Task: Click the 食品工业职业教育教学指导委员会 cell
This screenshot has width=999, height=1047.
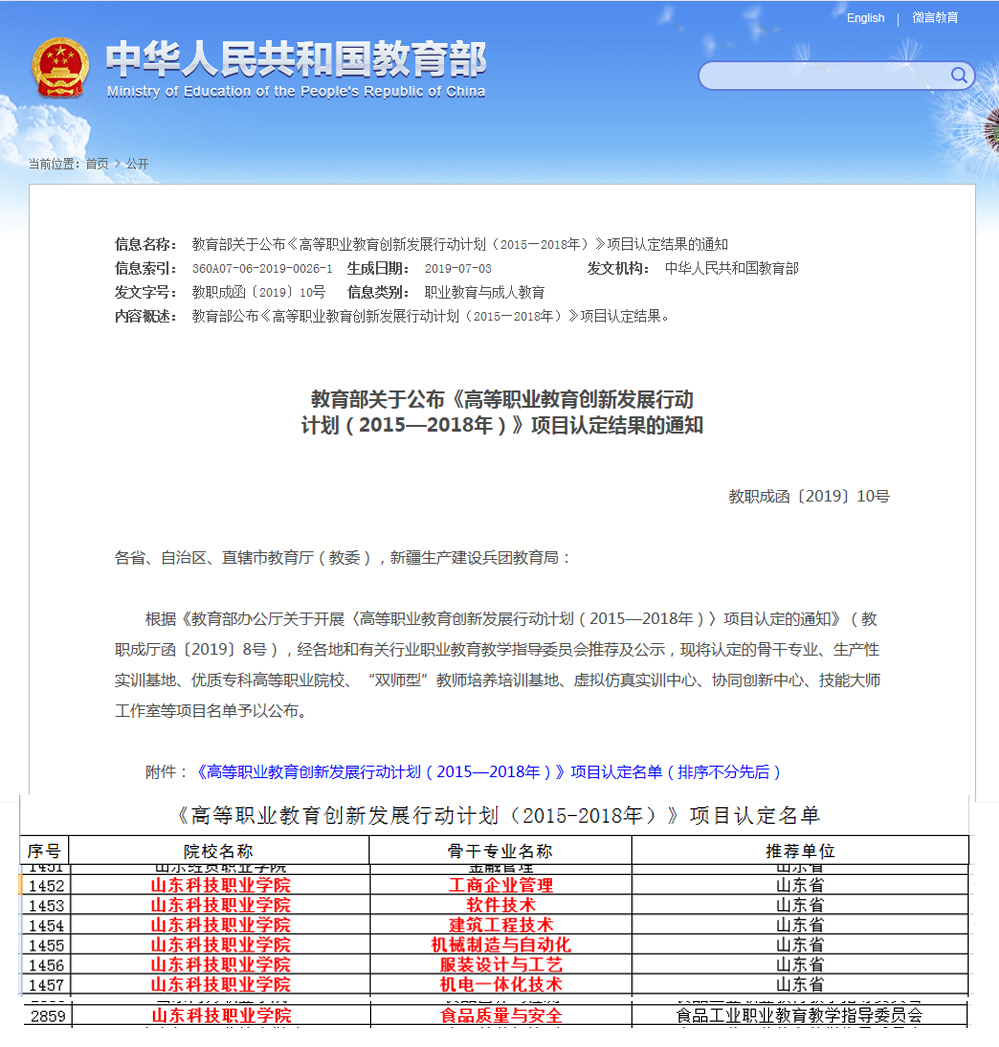Action: click(799, 1016)
